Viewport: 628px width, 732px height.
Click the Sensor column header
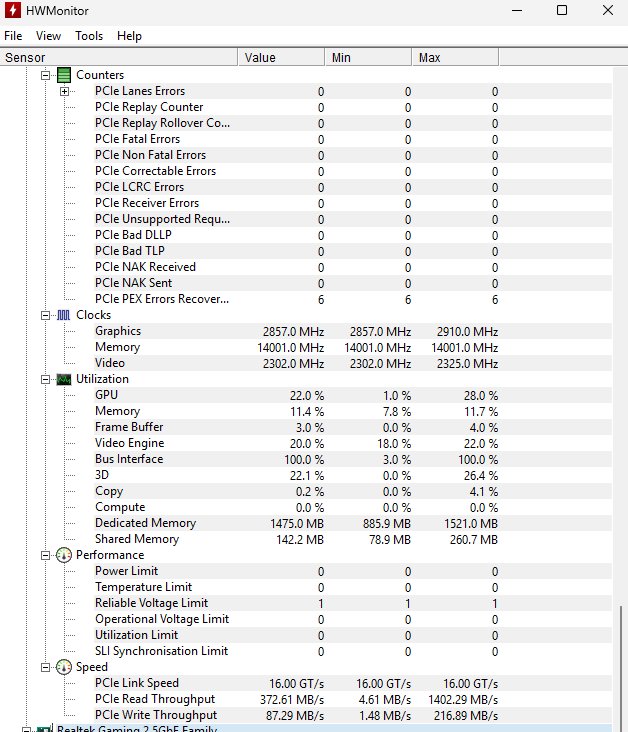[x=119, y=57]
